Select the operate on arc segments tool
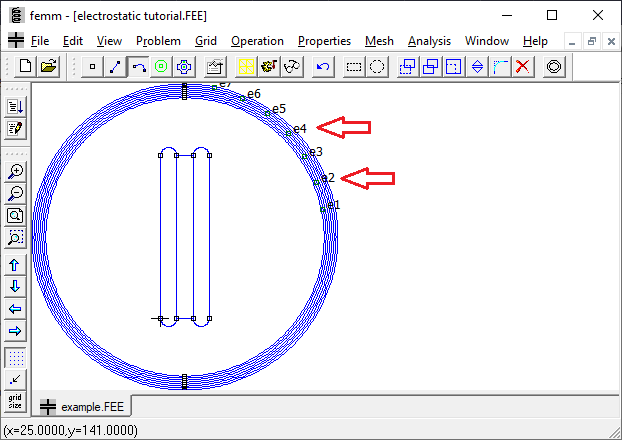 click(x=139, y=67)
